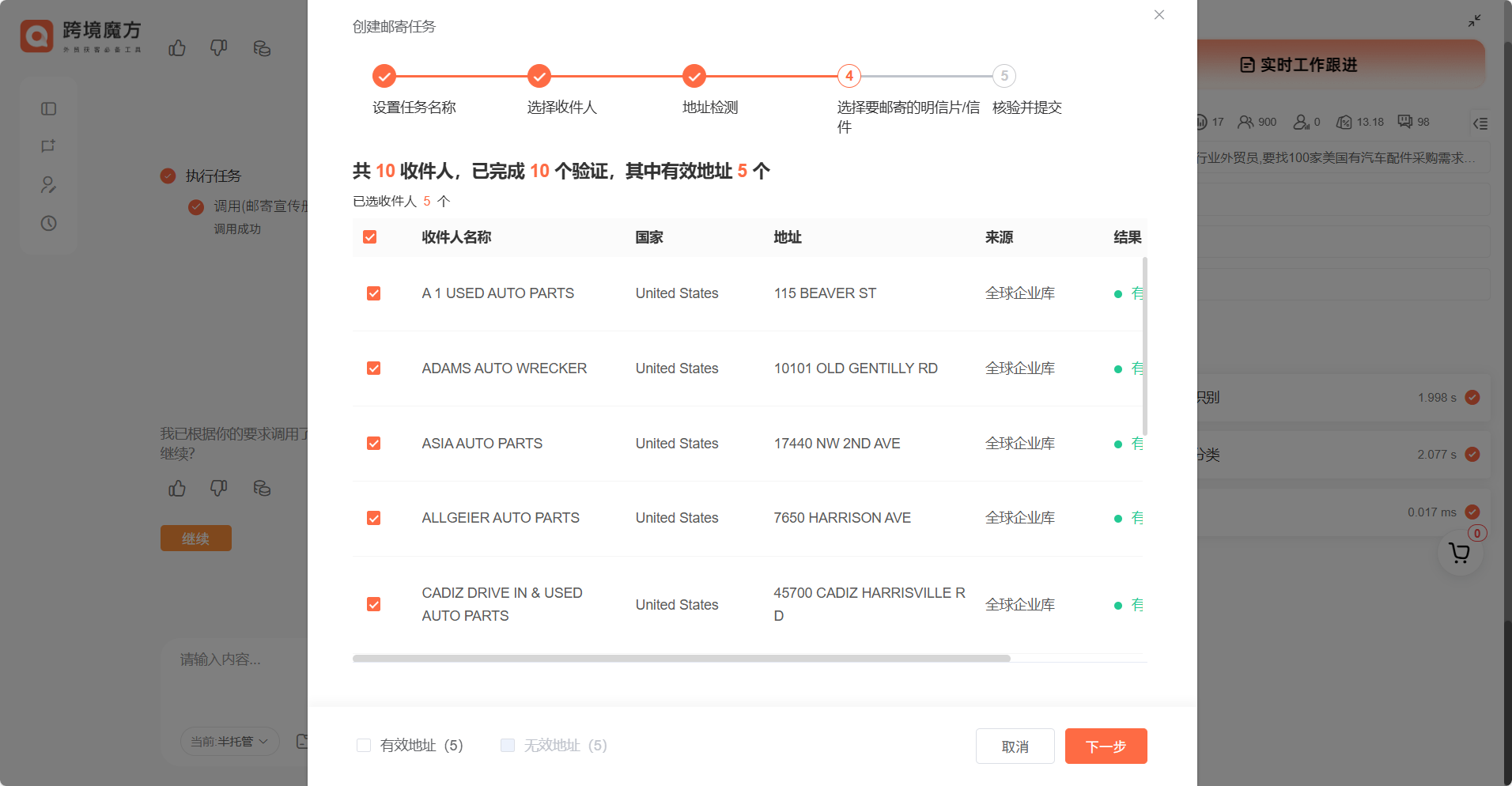Open the history clock icon in sidebar
The width and height of the screenshot is (1512, 786).
[49, 224]
